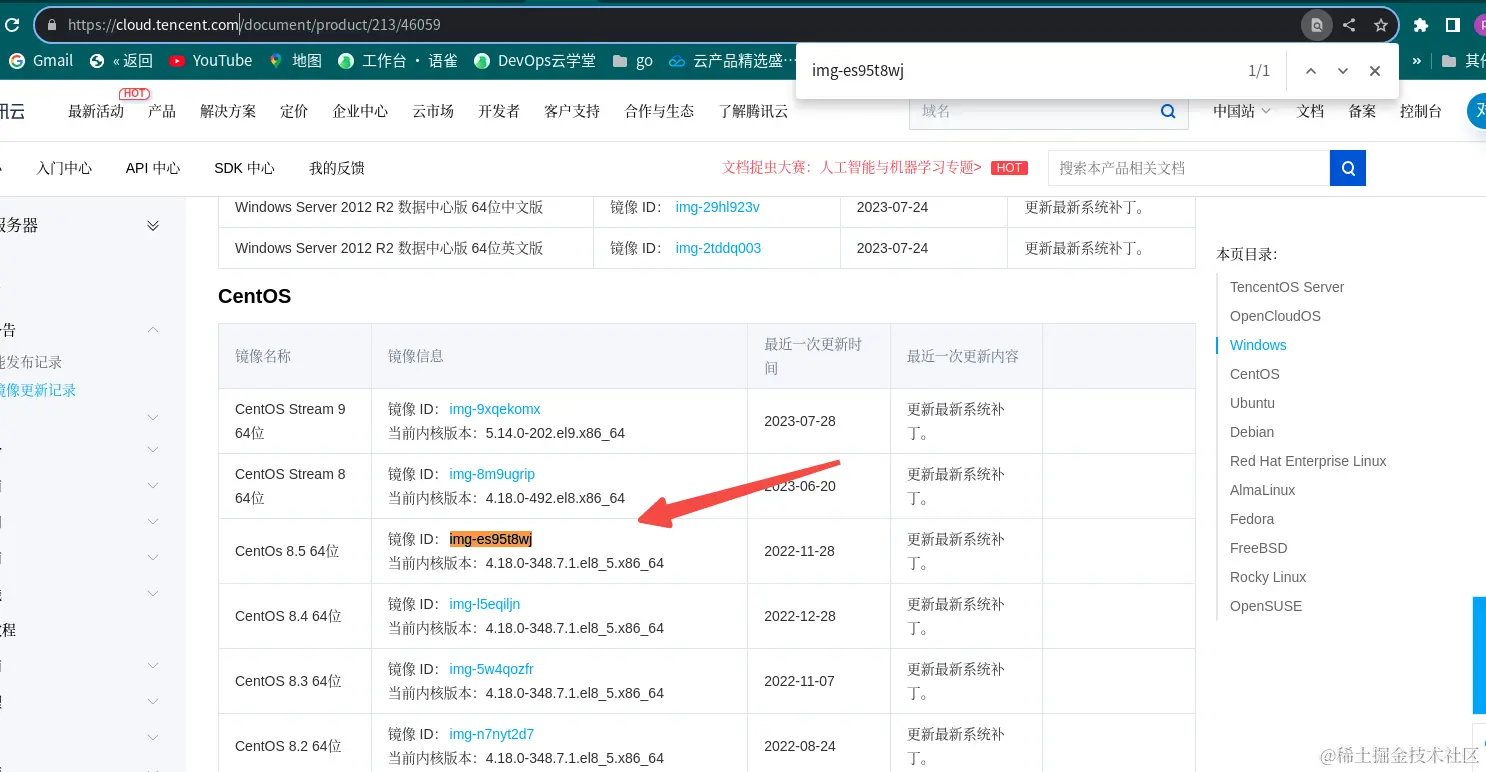This screenshot has height=772, width=1486.
Task: Open image ID img-29hl923v link
Action: tap(718, 207)
